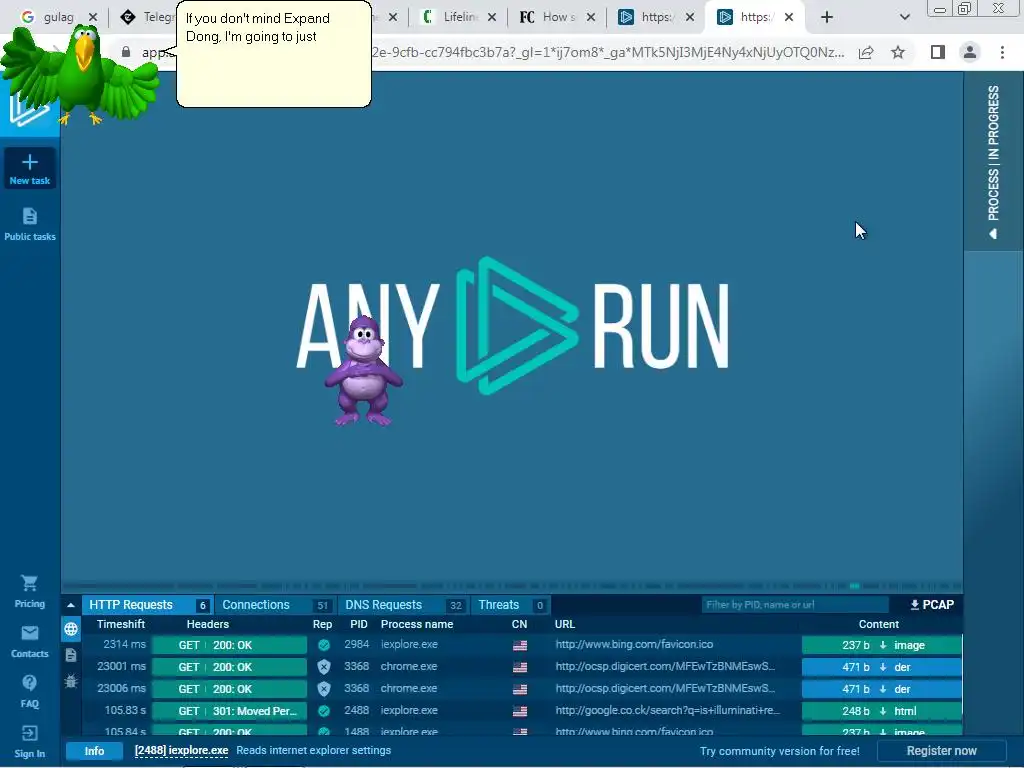Close the gulag browser tab
Screen dimensions: 1024x768
point(93,17)
